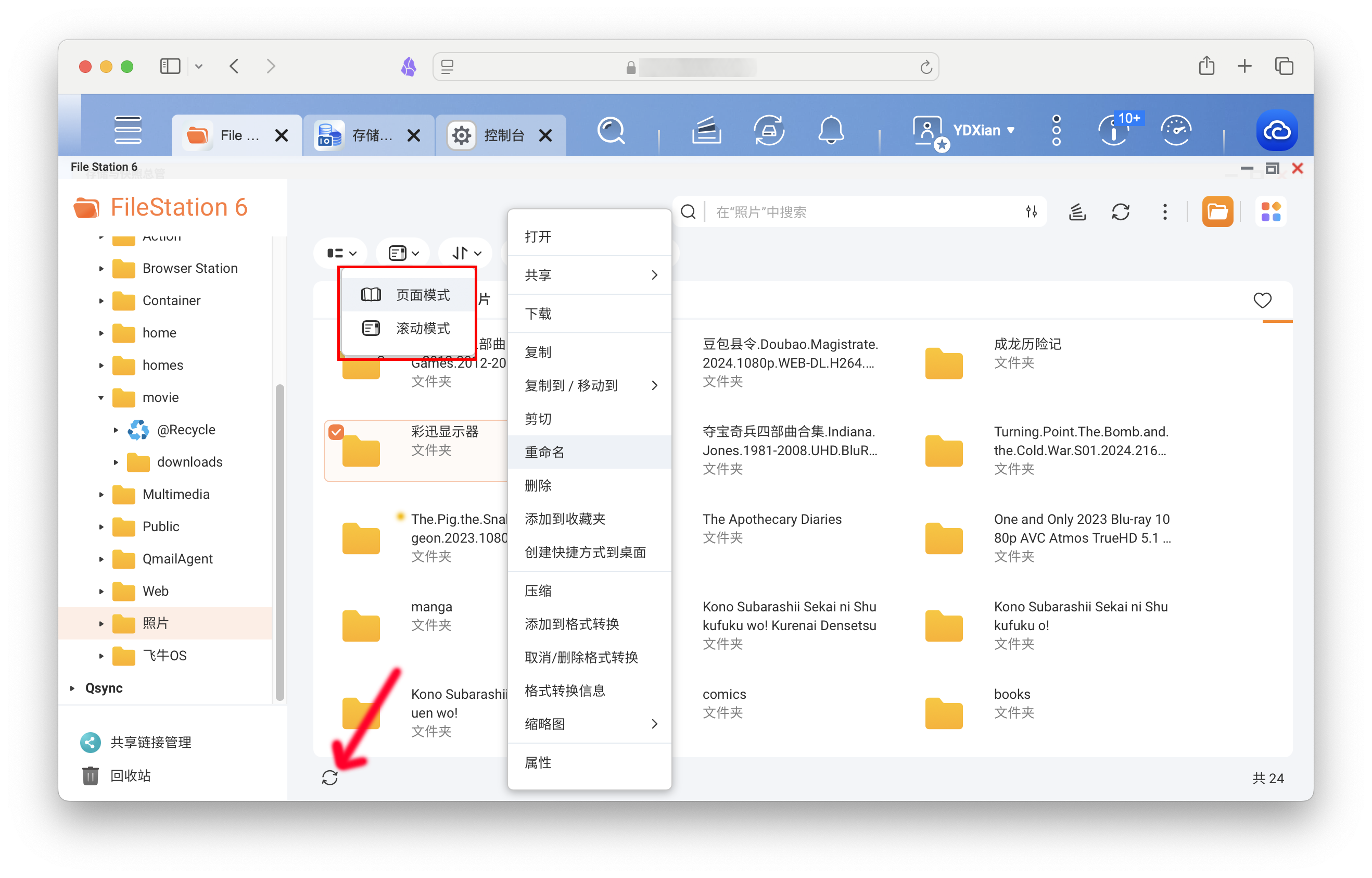Choose 下载 in context menu
This screenshot has height=878, width=1372.
click(589, 313)
